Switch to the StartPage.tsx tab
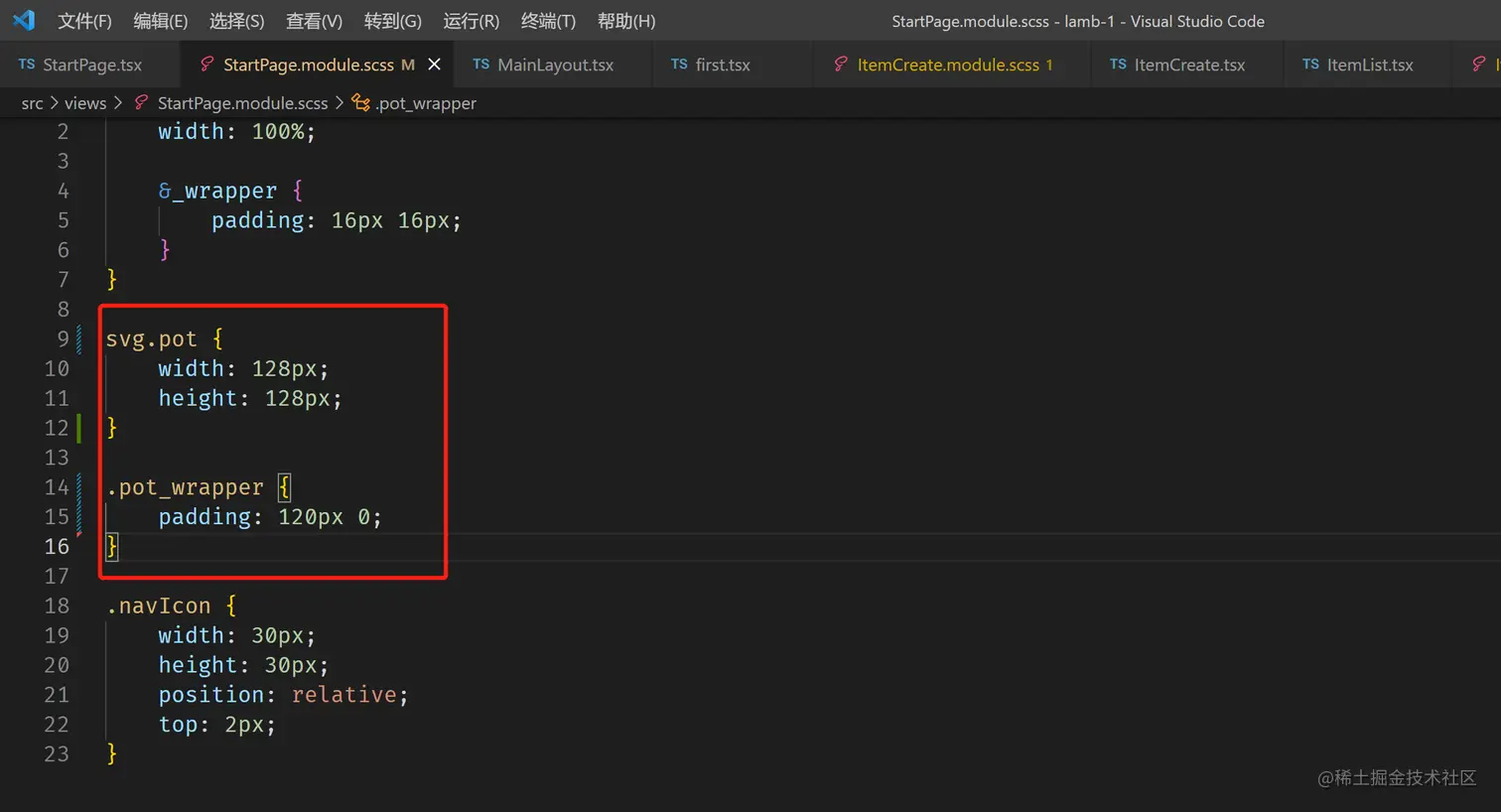Viewport: 1501px width, 812px height. [92, 65]
